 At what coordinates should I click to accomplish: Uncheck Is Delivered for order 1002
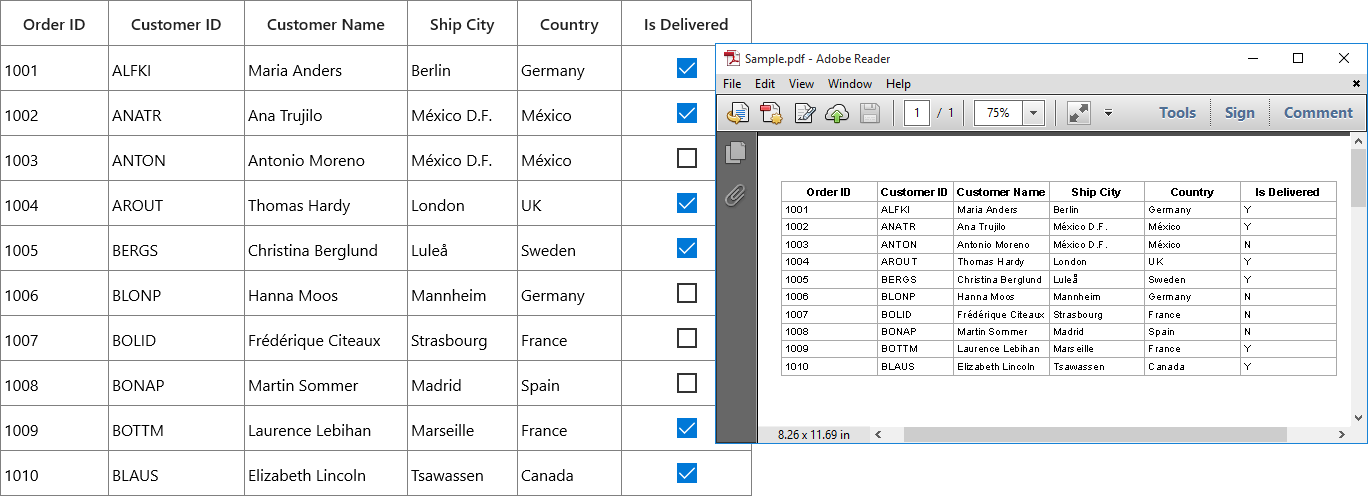point(687,113)
